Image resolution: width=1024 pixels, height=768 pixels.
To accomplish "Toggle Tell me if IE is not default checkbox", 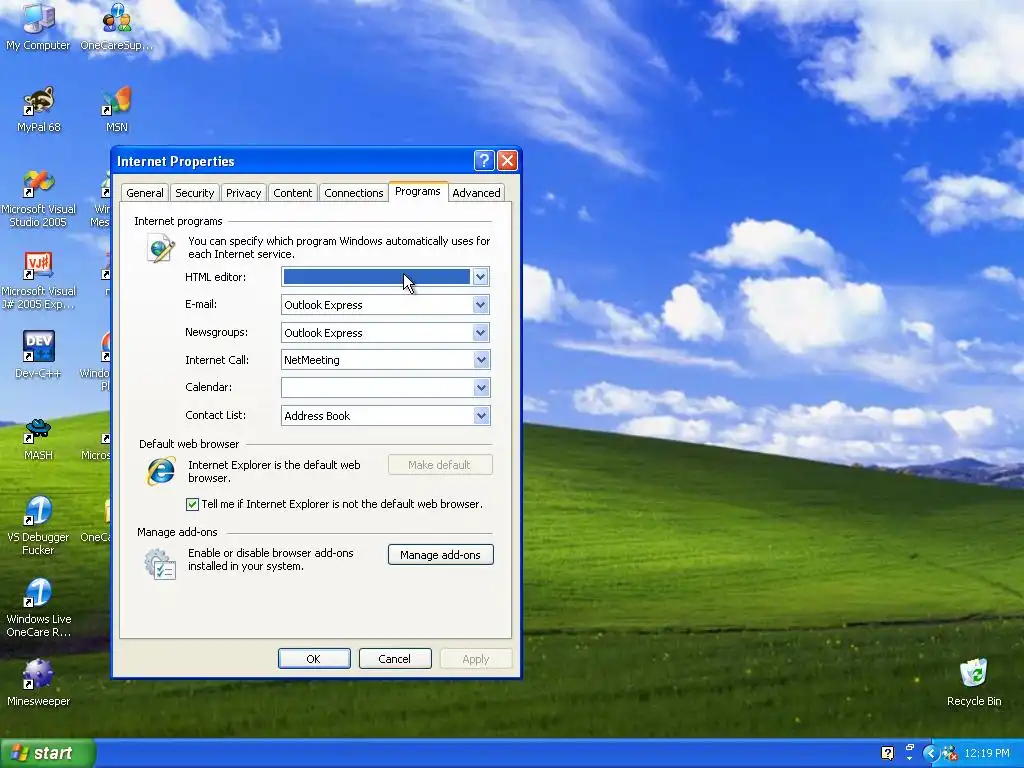I will coord(192,504).
